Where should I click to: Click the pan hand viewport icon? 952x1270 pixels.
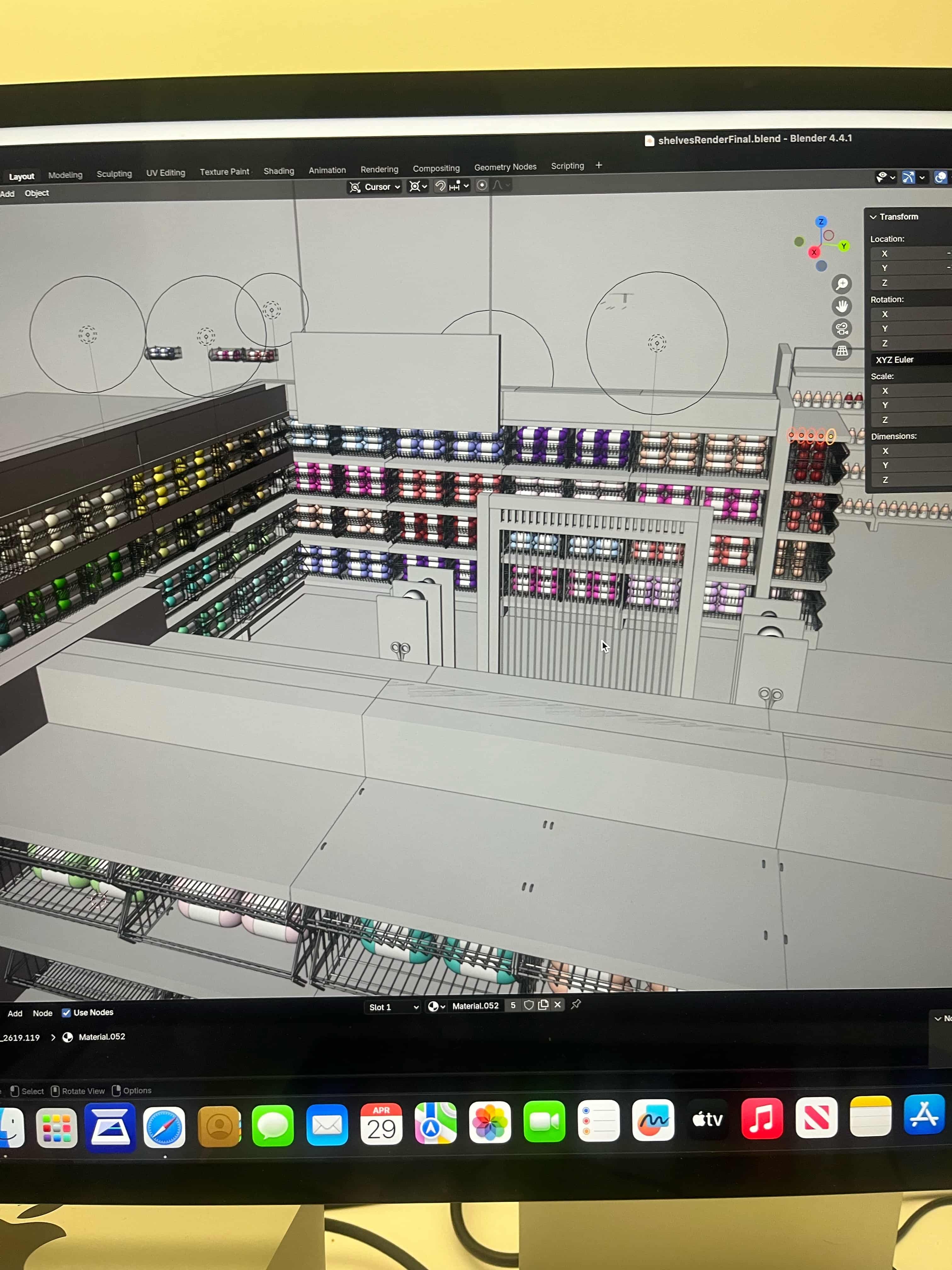(x=841, y=306)
